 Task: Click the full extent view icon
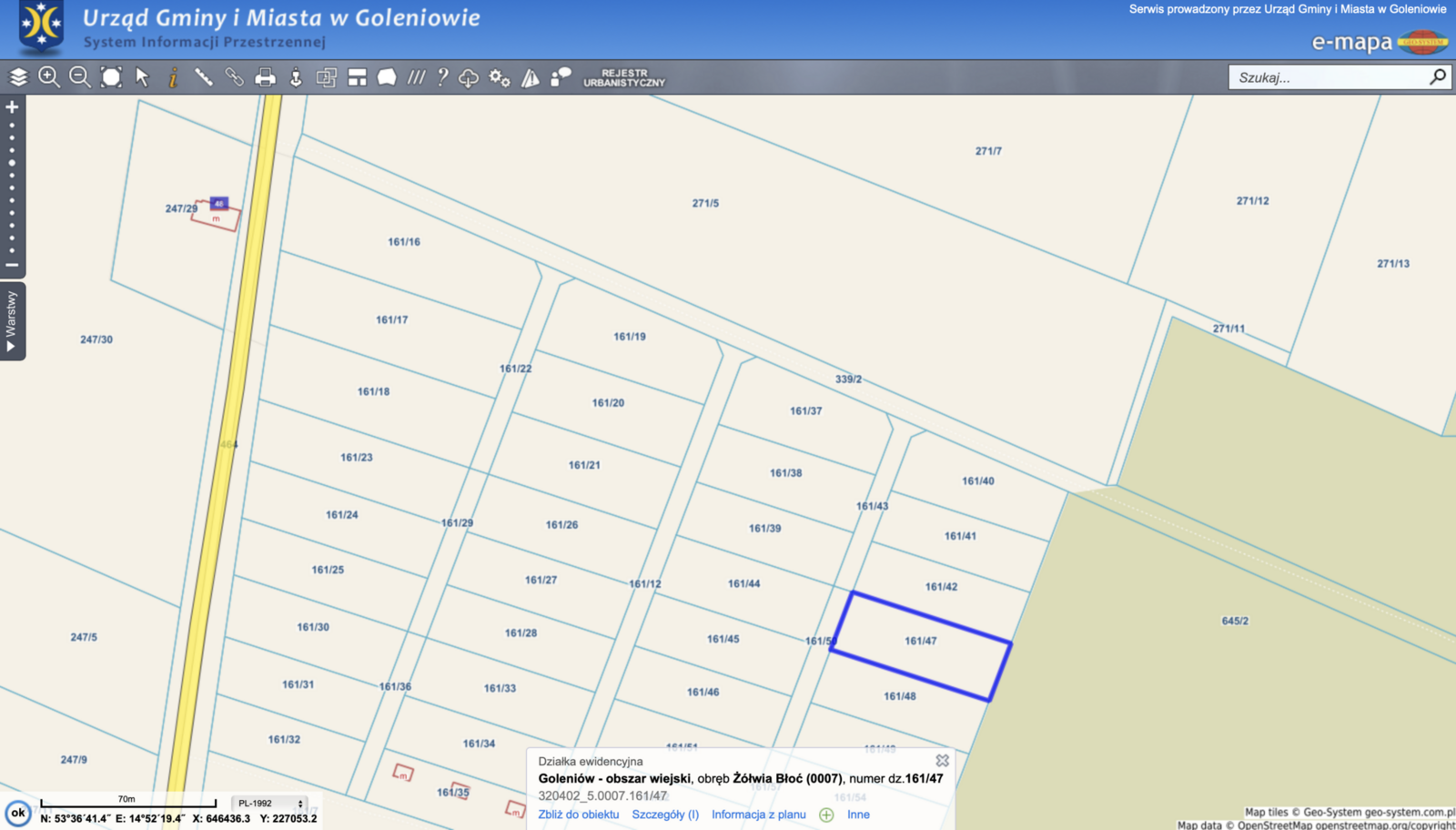click(x=111, y=77)
